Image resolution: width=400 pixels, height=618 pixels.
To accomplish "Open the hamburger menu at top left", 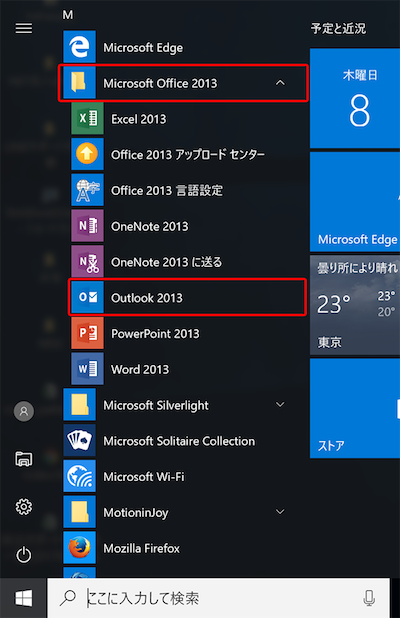I will click(x=24, y=28).
